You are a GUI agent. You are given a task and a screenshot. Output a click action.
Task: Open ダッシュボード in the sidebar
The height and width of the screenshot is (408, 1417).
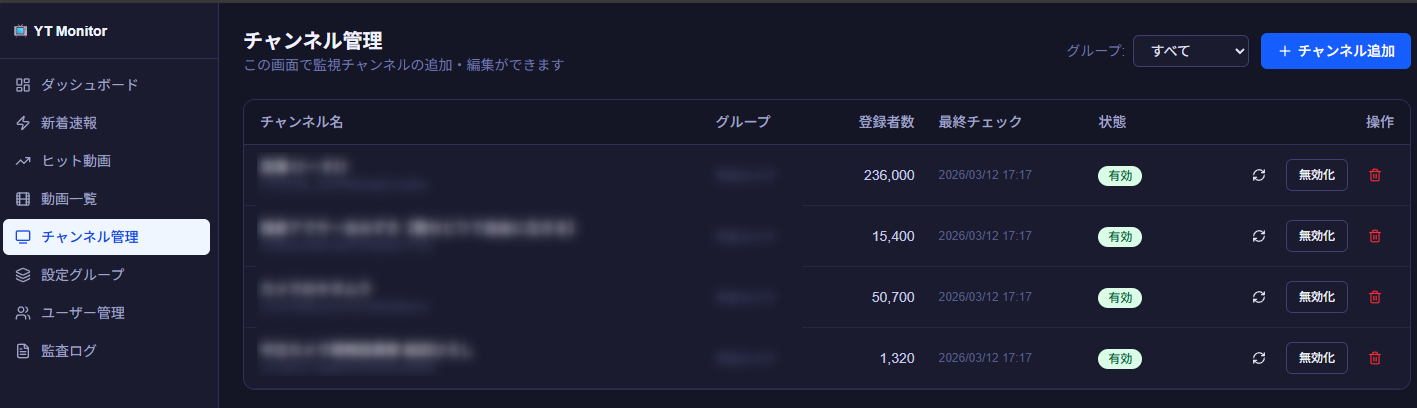90,85
